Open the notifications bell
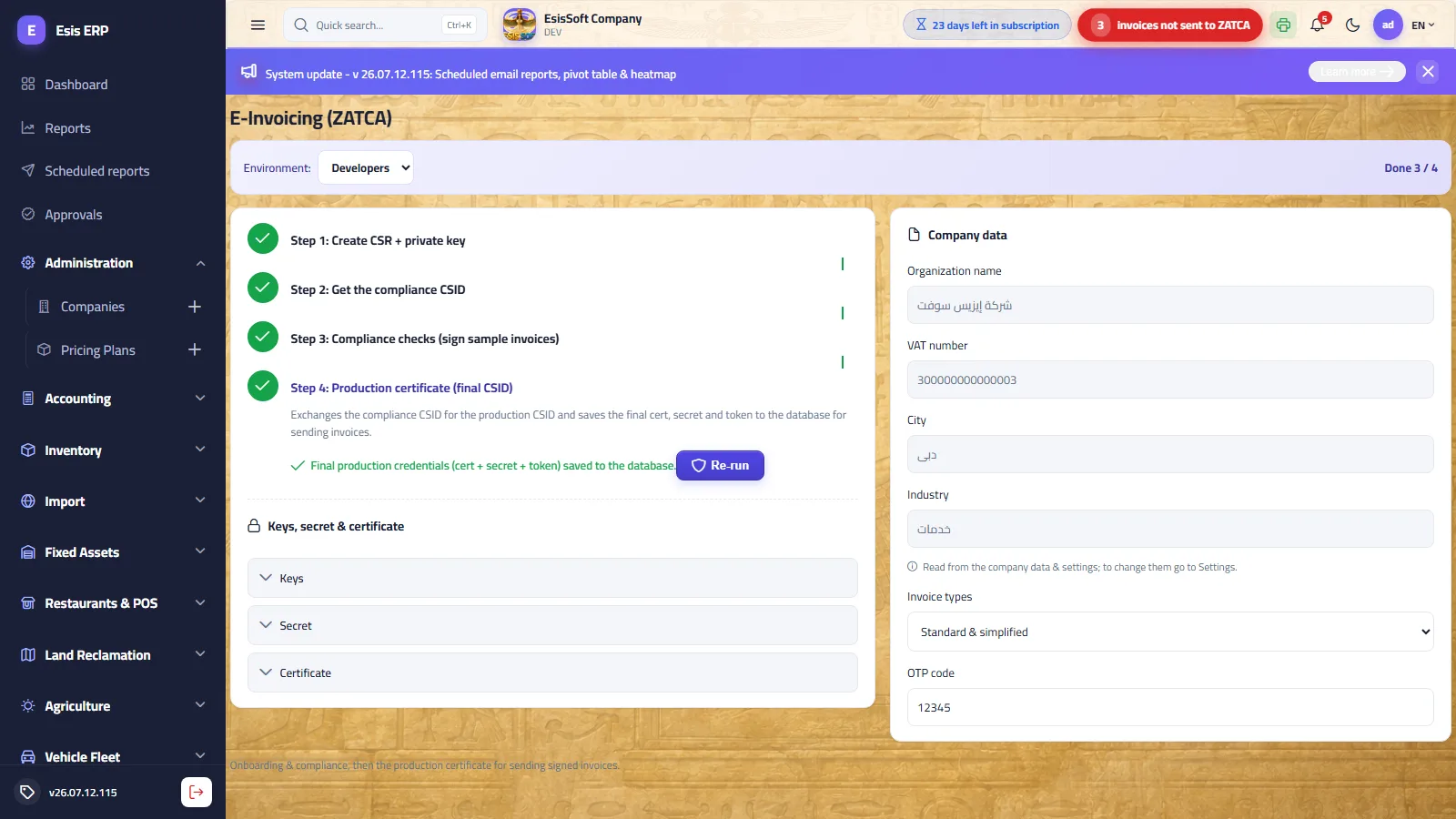This screenshot has height=819, width=1456. (x=1318, y=25)
